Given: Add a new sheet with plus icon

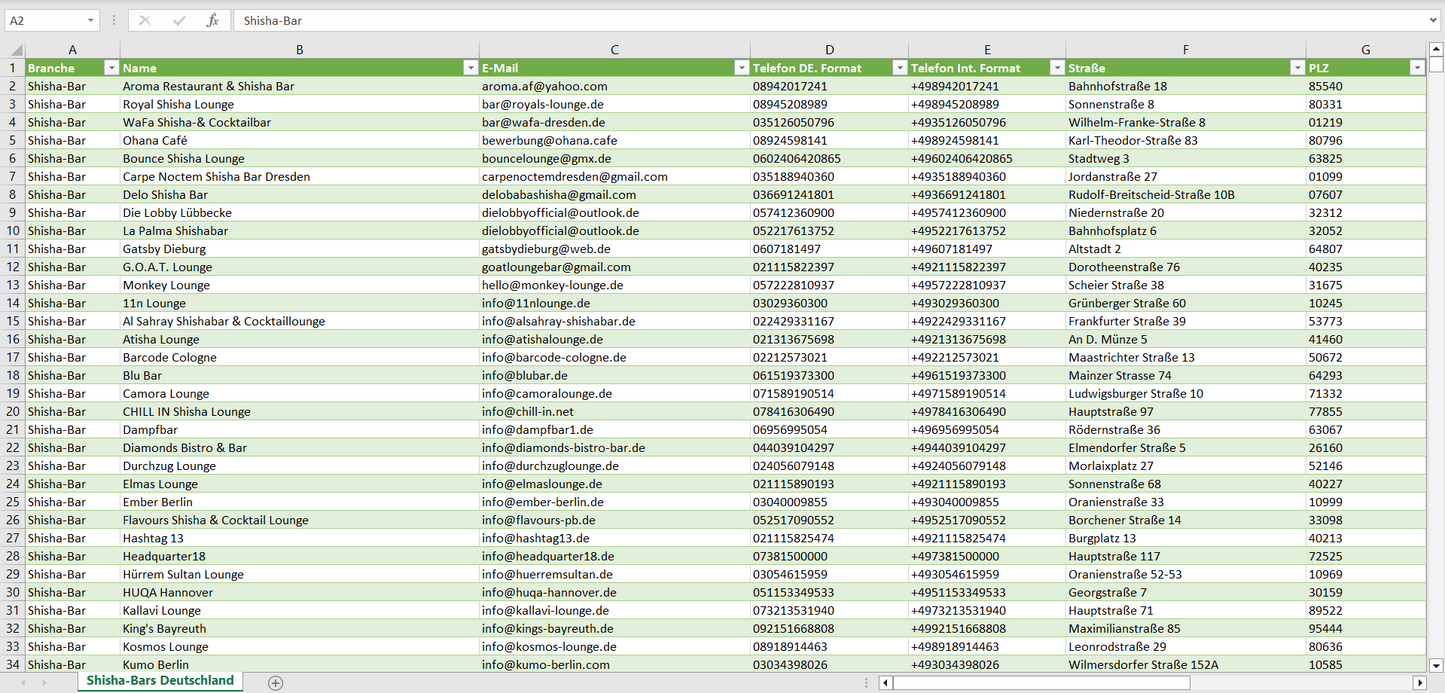Looking at the screenshot, I should (276, 683).
